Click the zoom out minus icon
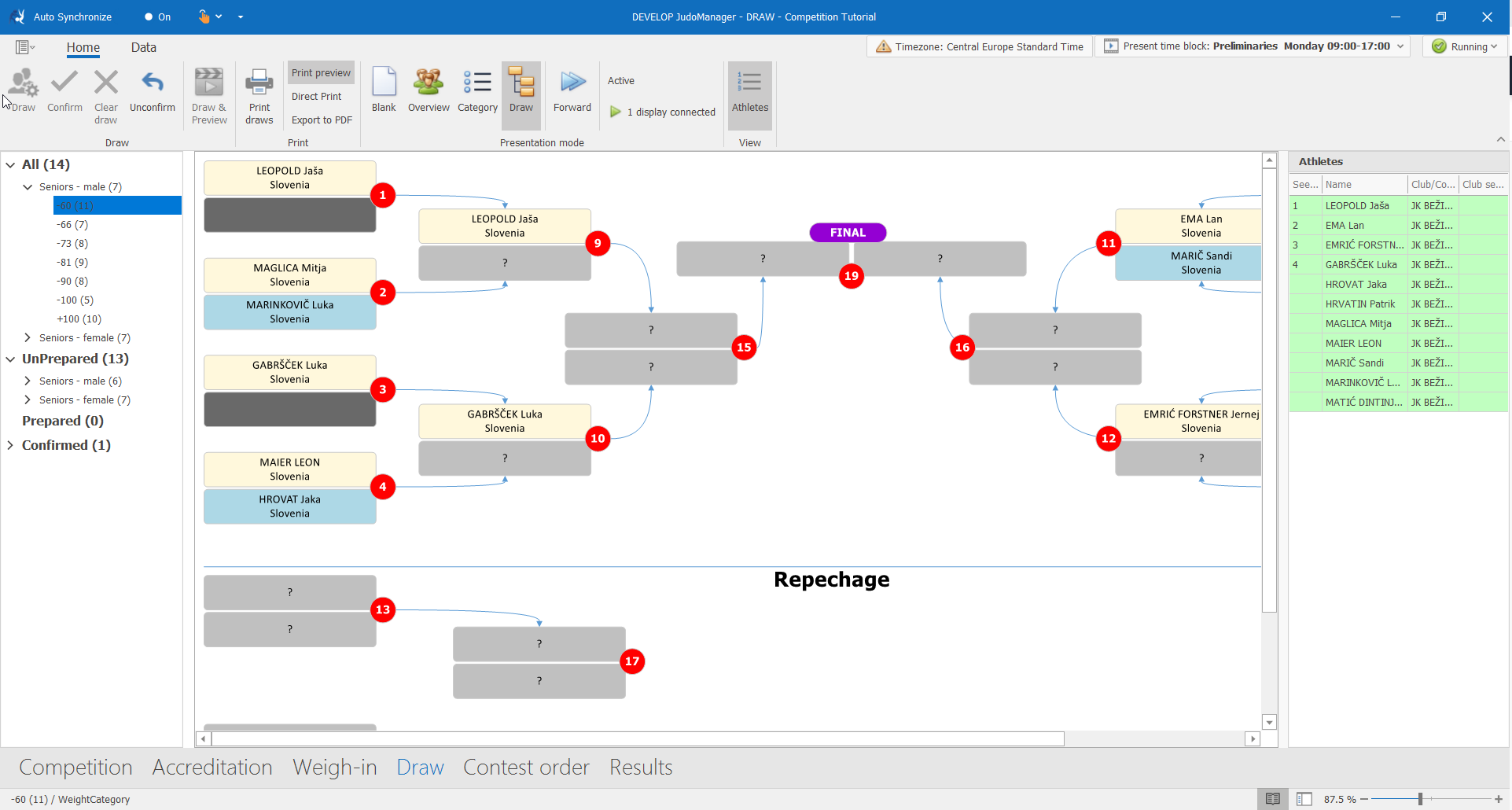This screenshot has height=810, width=1512. click(x=1364, y=799)
